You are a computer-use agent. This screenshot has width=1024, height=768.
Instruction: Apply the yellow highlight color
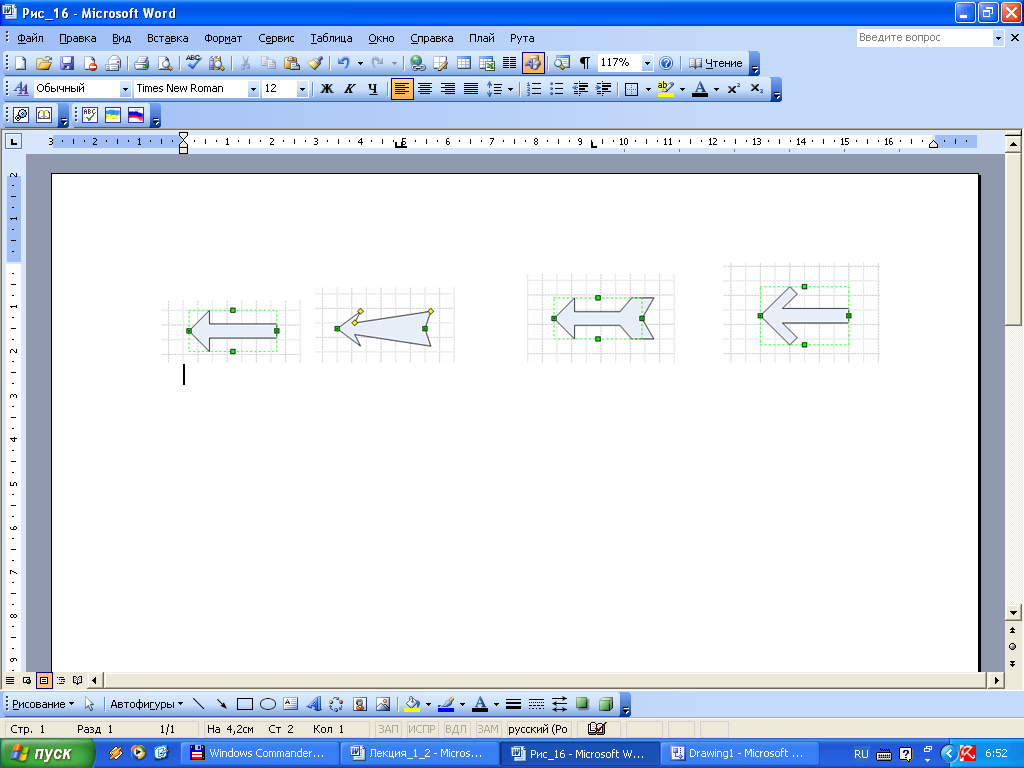click(665, 89)
